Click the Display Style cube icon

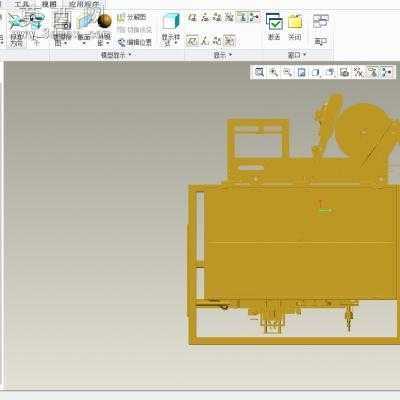[171, 22]
